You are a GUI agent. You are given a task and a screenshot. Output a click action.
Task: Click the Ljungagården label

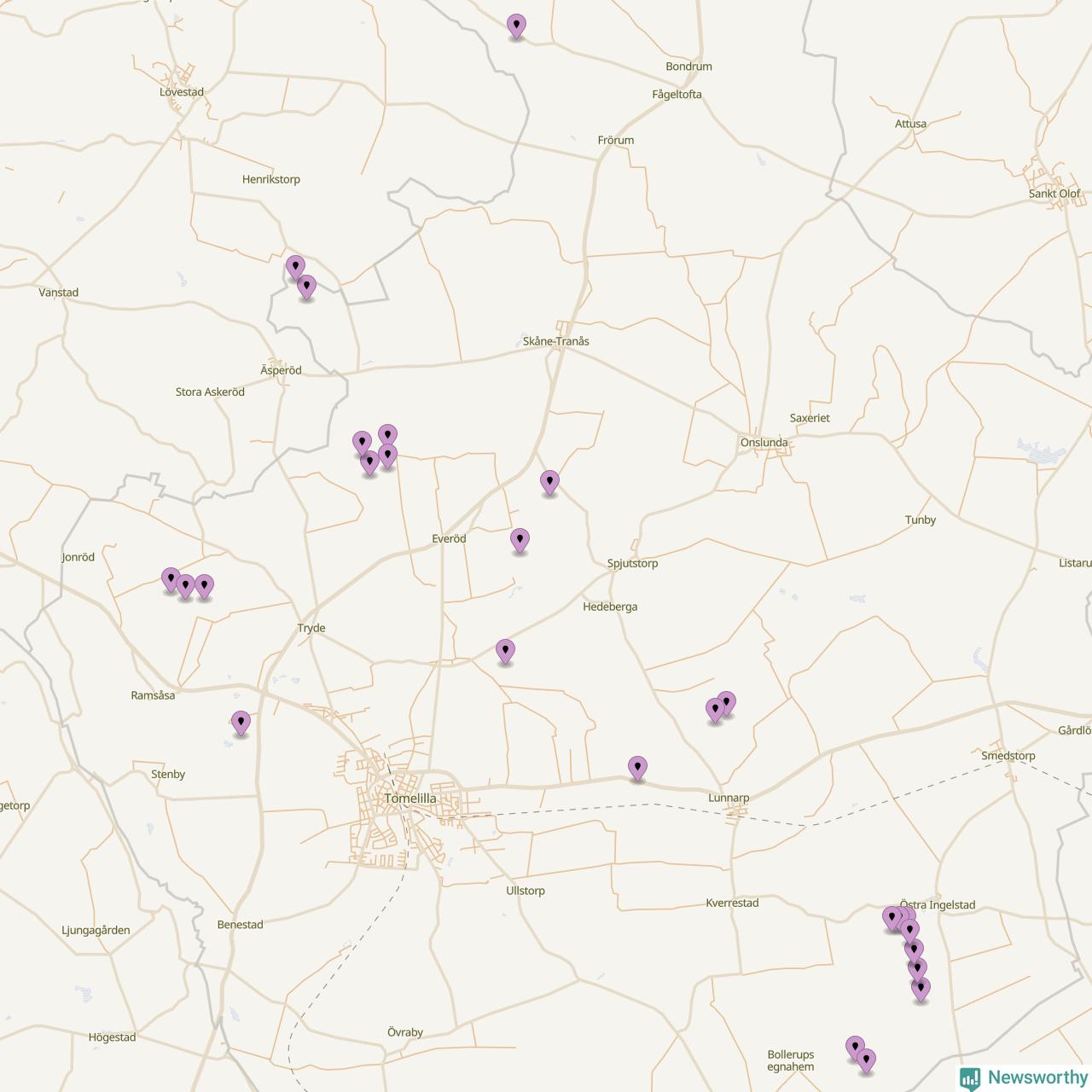[96, 931]
